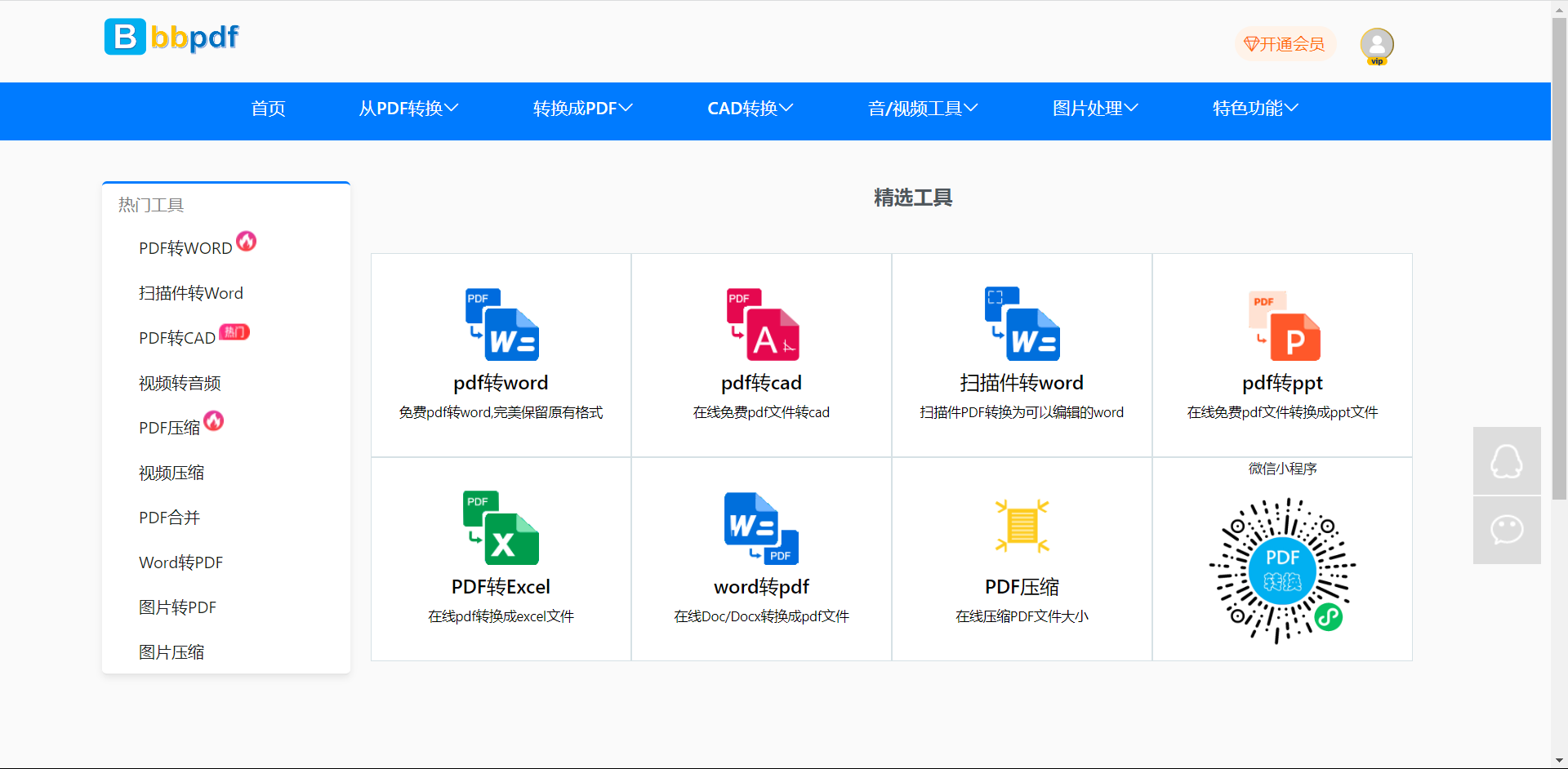The width and height of the screenshot is (1568, 769).
Task: Click the 热门工具 sidebar heading
Action: pyautogui.click(x=151, y=205)
